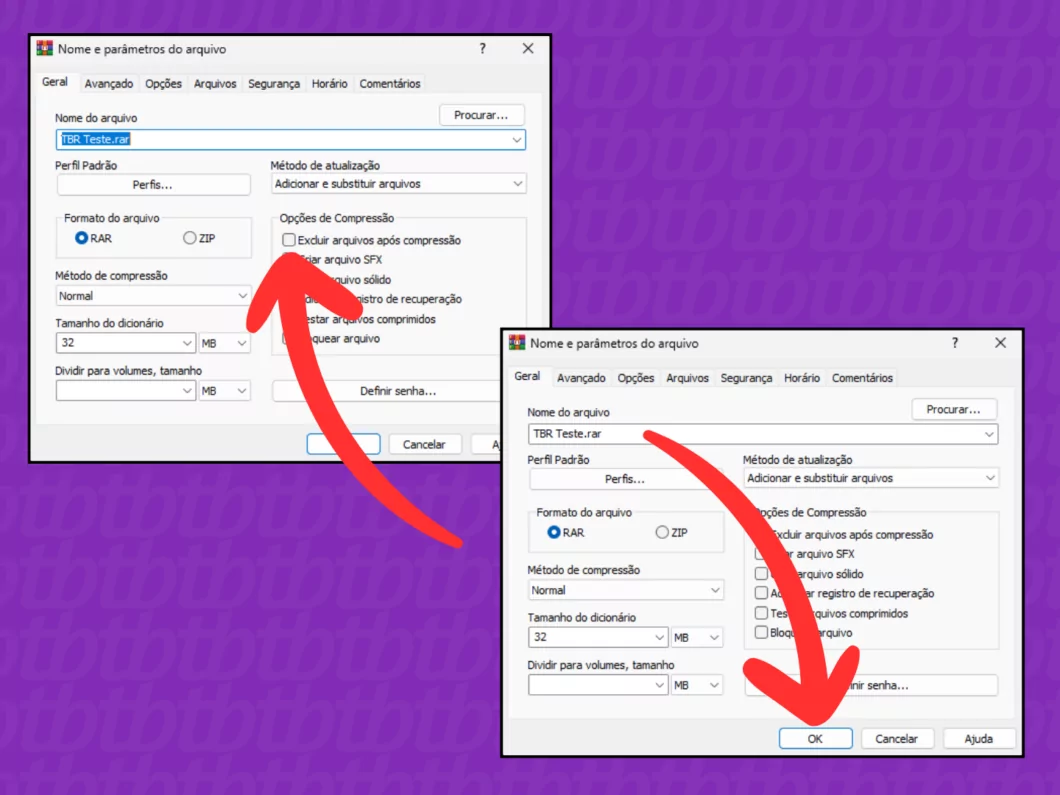The image size is (1060, 795).
Task: Open volume size MB unit dropdown in the front dialog
Action: point(697,685)
